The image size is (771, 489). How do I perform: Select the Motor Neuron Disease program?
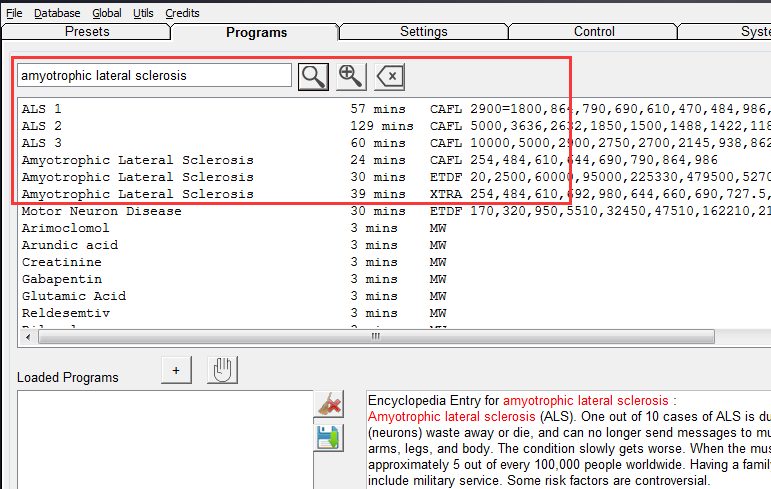[x=101, y=211]
